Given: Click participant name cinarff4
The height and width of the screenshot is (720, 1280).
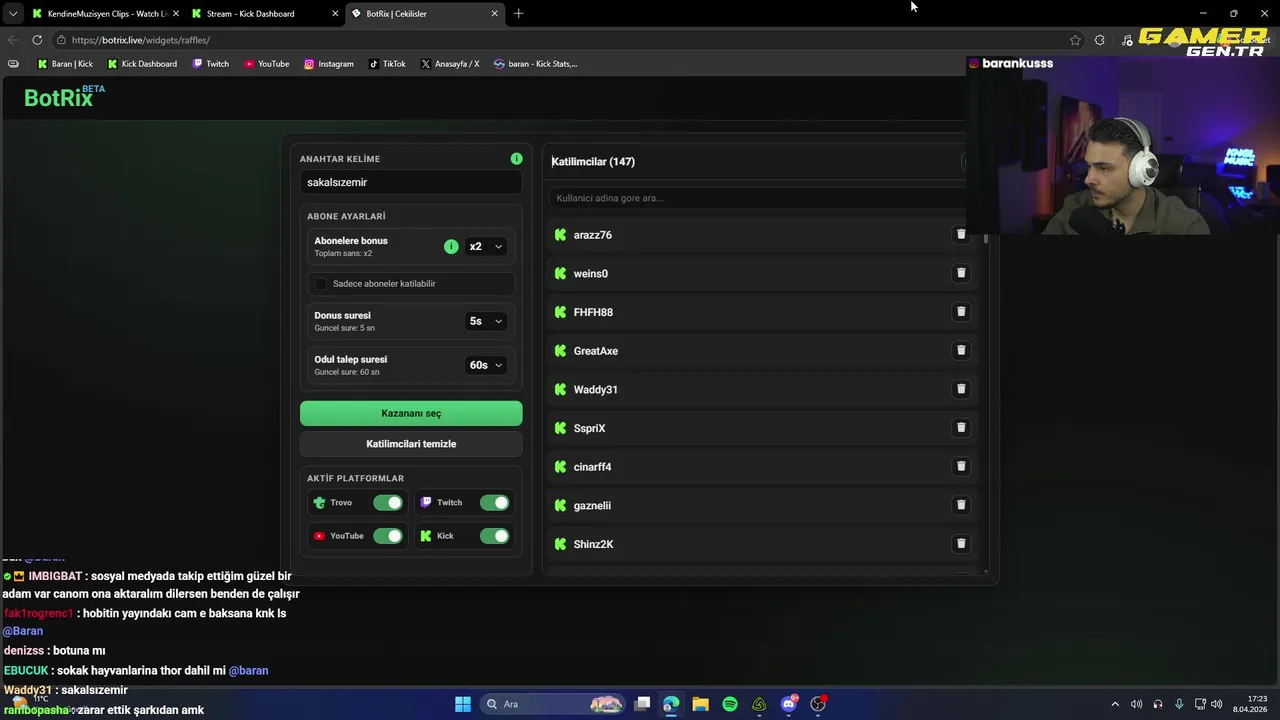Looking at the screenshot, I should point(592,467).
